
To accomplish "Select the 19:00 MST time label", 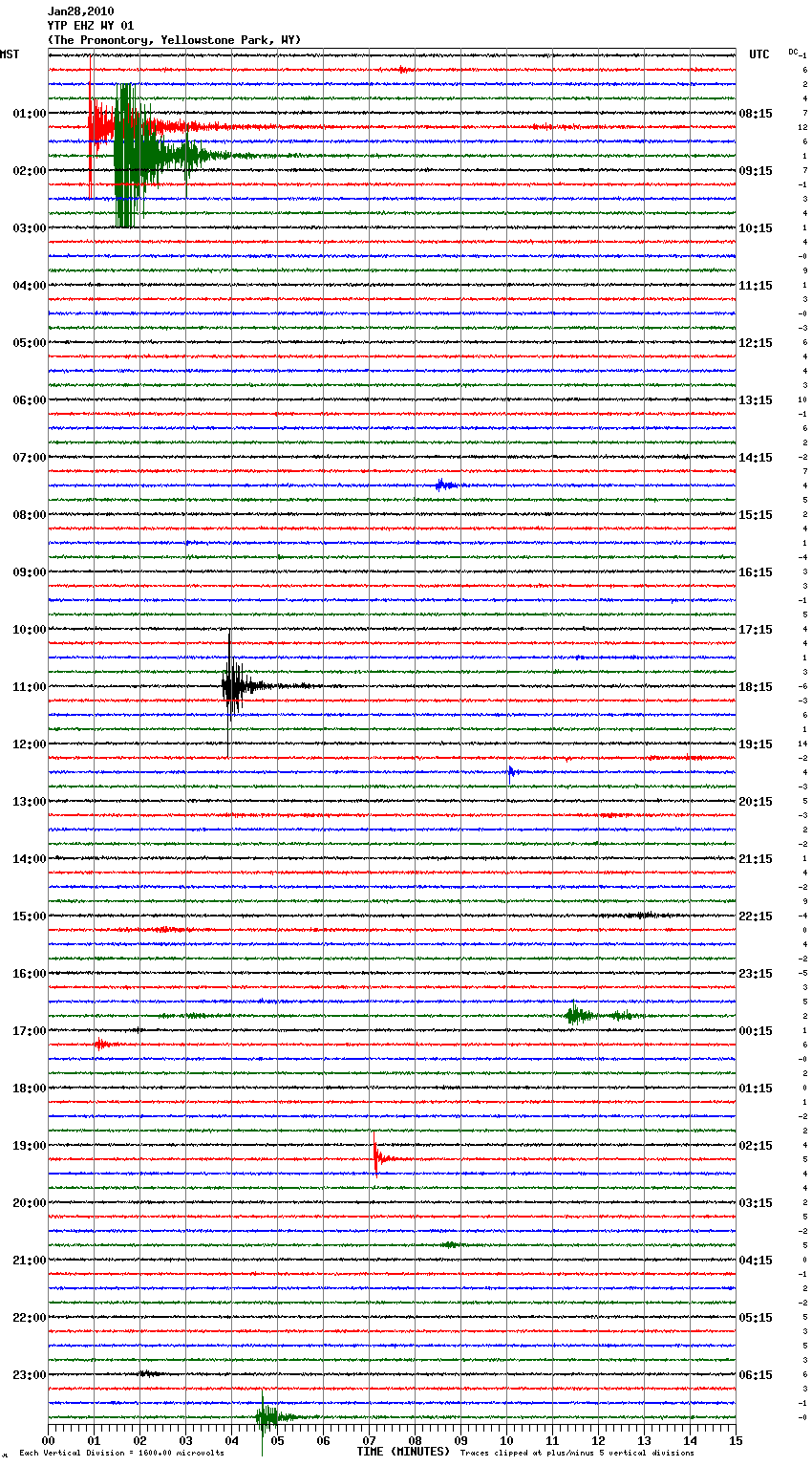I will tap(29, 1146).
